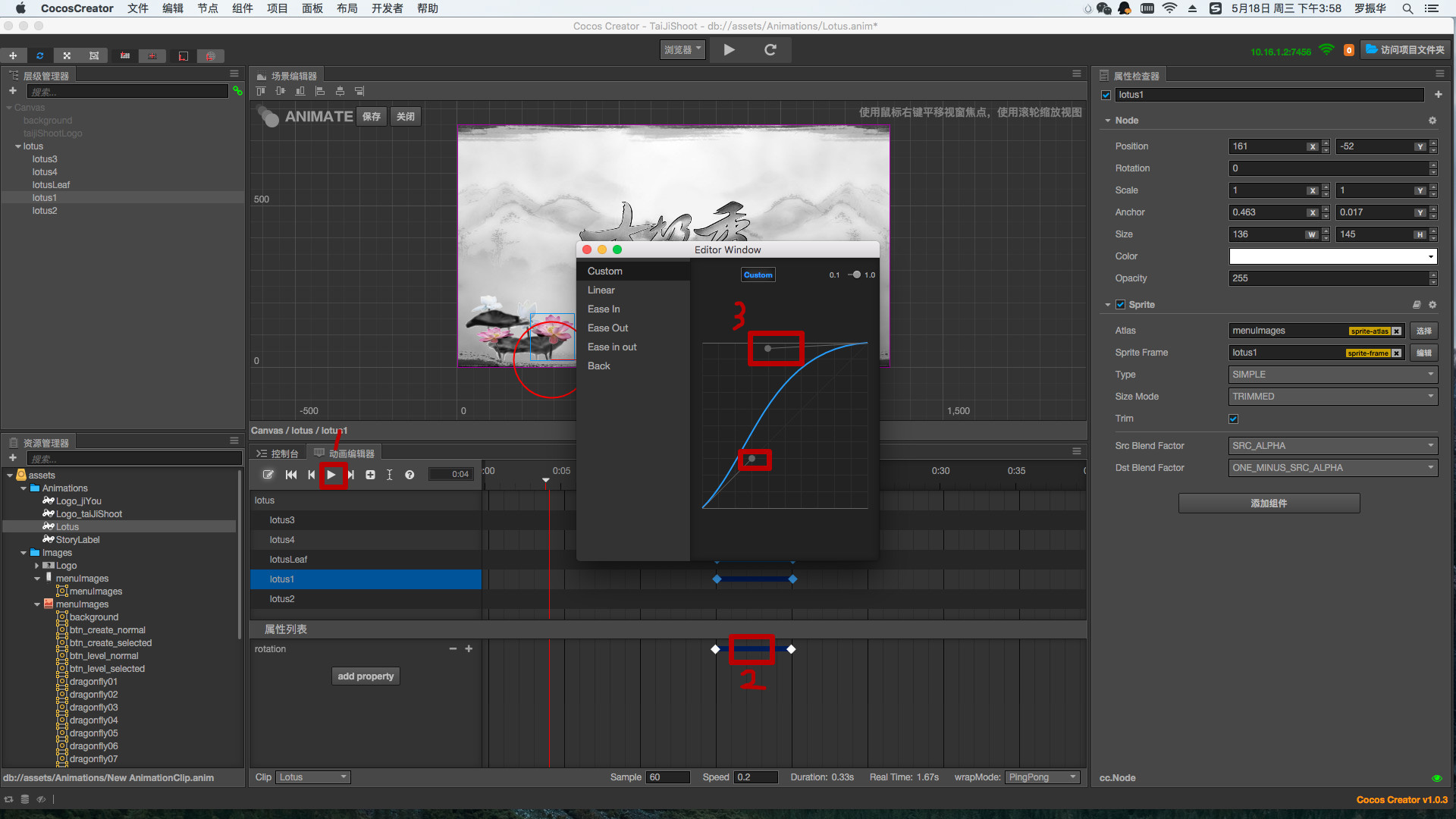The image size is (1456, 819).
Task: Disable the Sprite component checkbox
Action: 1120,305
